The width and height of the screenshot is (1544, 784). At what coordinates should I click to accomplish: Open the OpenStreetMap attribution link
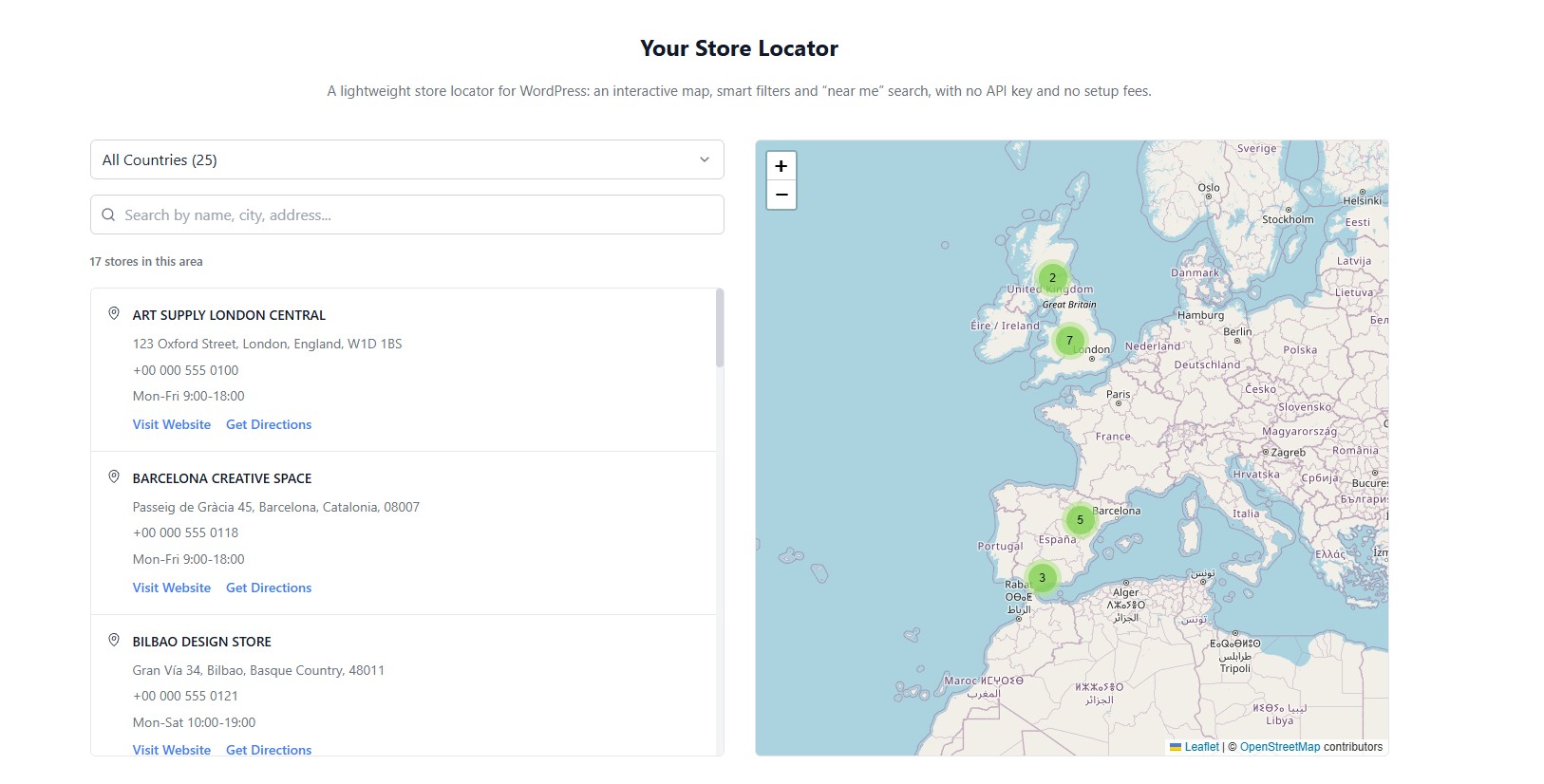click(x=1280, y=747)
